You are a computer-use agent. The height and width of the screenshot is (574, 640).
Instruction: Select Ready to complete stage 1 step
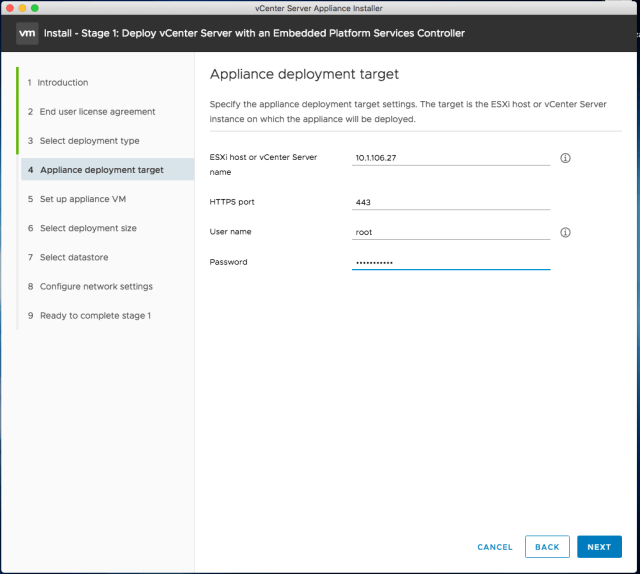pos(95,315)
